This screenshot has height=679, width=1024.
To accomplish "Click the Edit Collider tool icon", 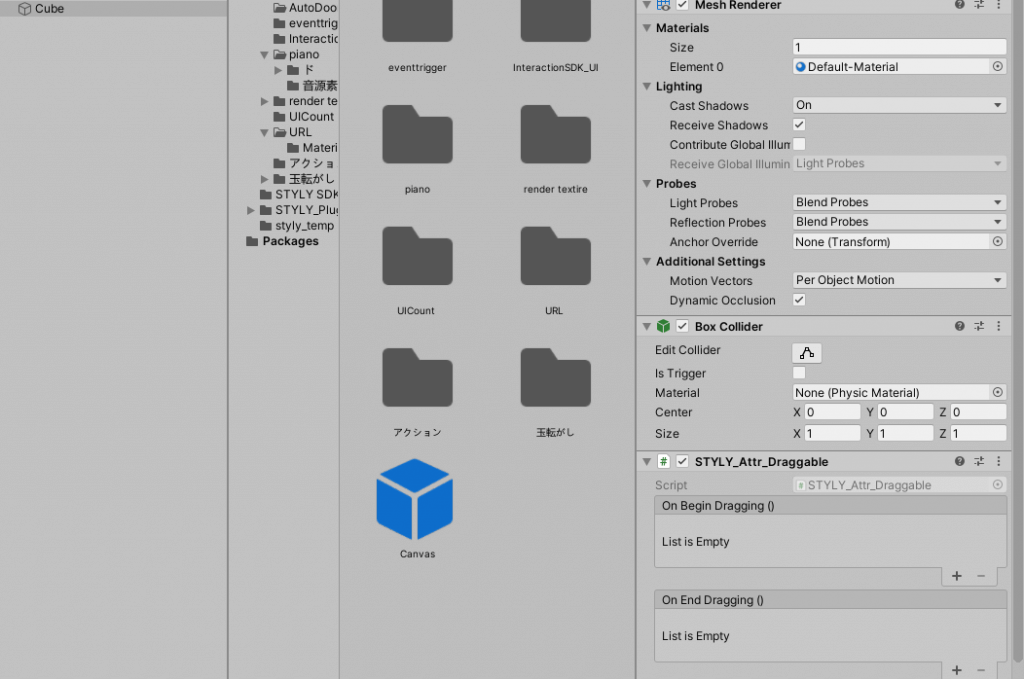I will pyautogui.click(x=806, y=352).
